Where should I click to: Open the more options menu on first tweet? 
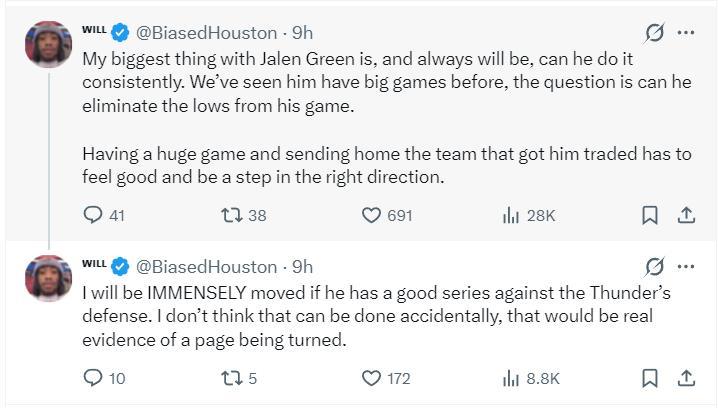(x=686, y=33)
